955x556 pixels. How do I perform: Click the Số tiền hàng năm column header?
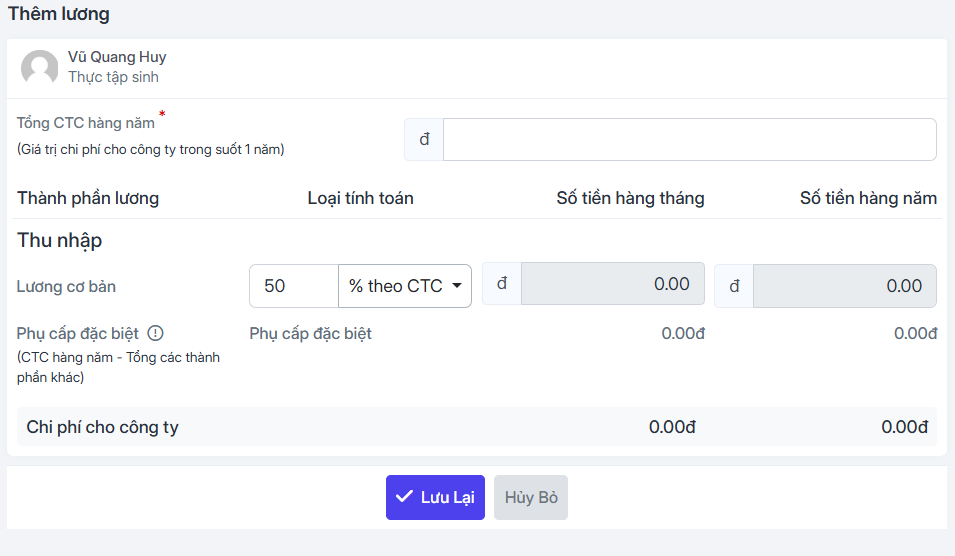[869, 198]
